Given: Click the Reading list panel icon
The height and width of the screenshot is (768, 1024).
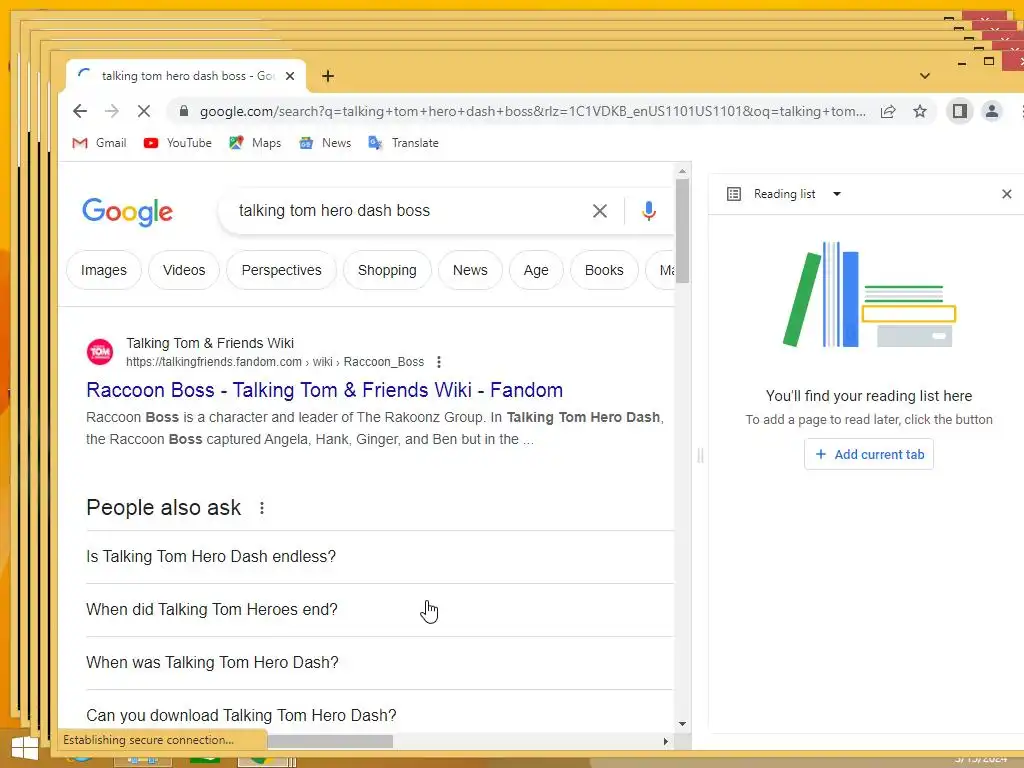Looking at the screenshot, I should coord(733,194).
